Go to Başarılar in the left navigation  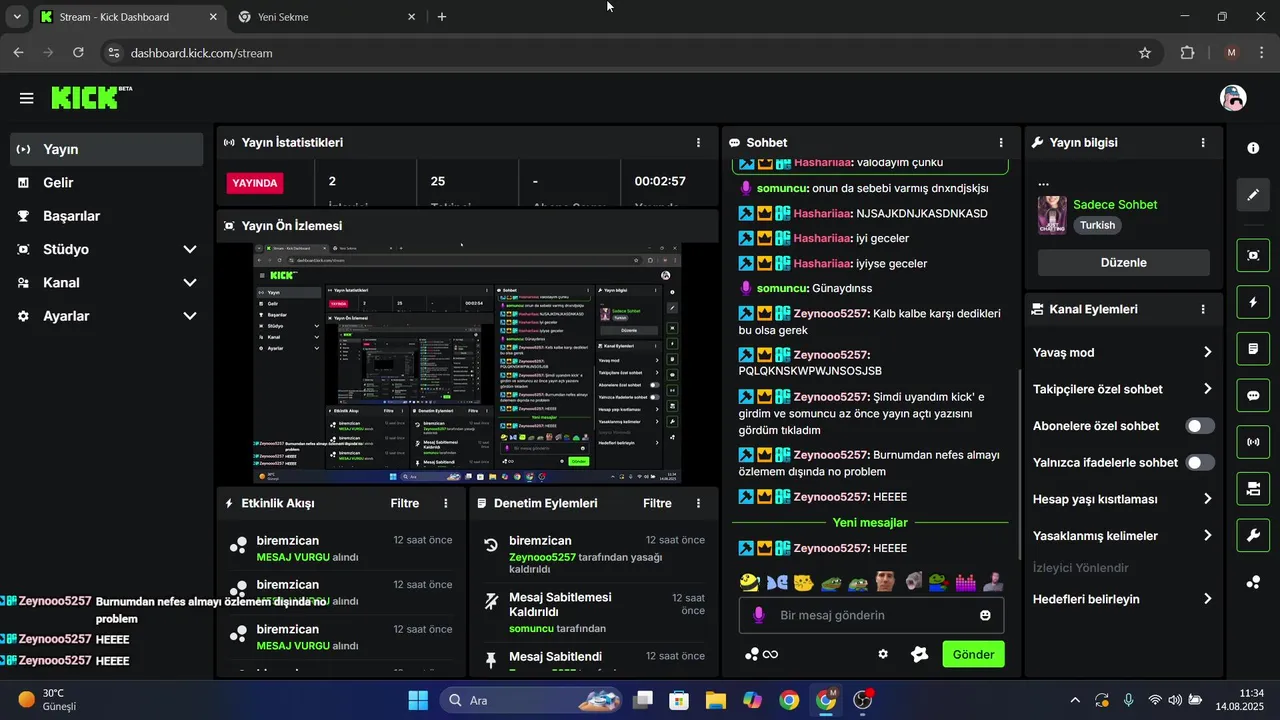click(107, 216)
